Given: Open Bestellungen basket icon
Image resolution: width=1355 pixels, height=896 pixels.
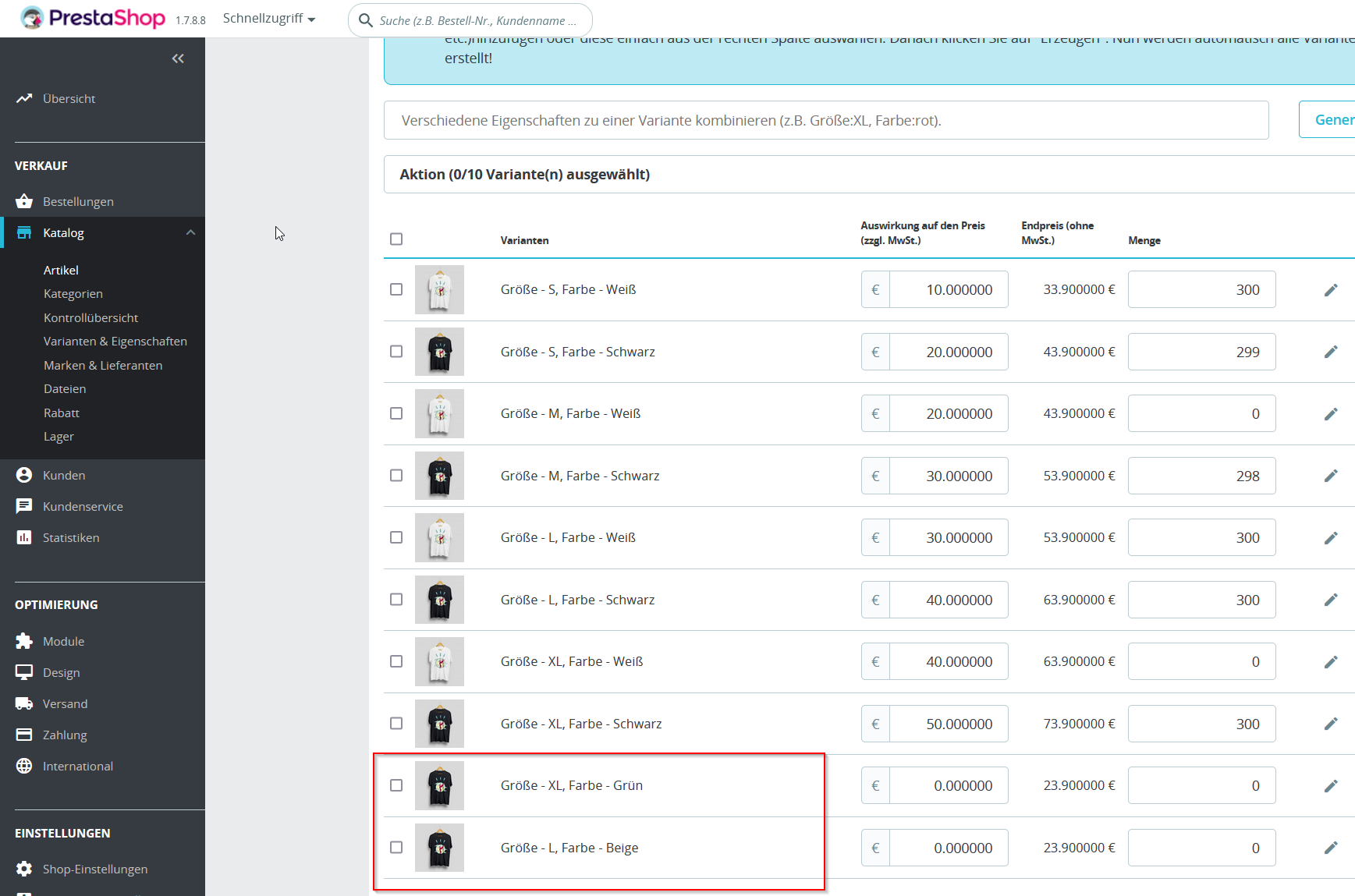Looking at the screenshot, I should pyautogui.click(x=24, y=201).
